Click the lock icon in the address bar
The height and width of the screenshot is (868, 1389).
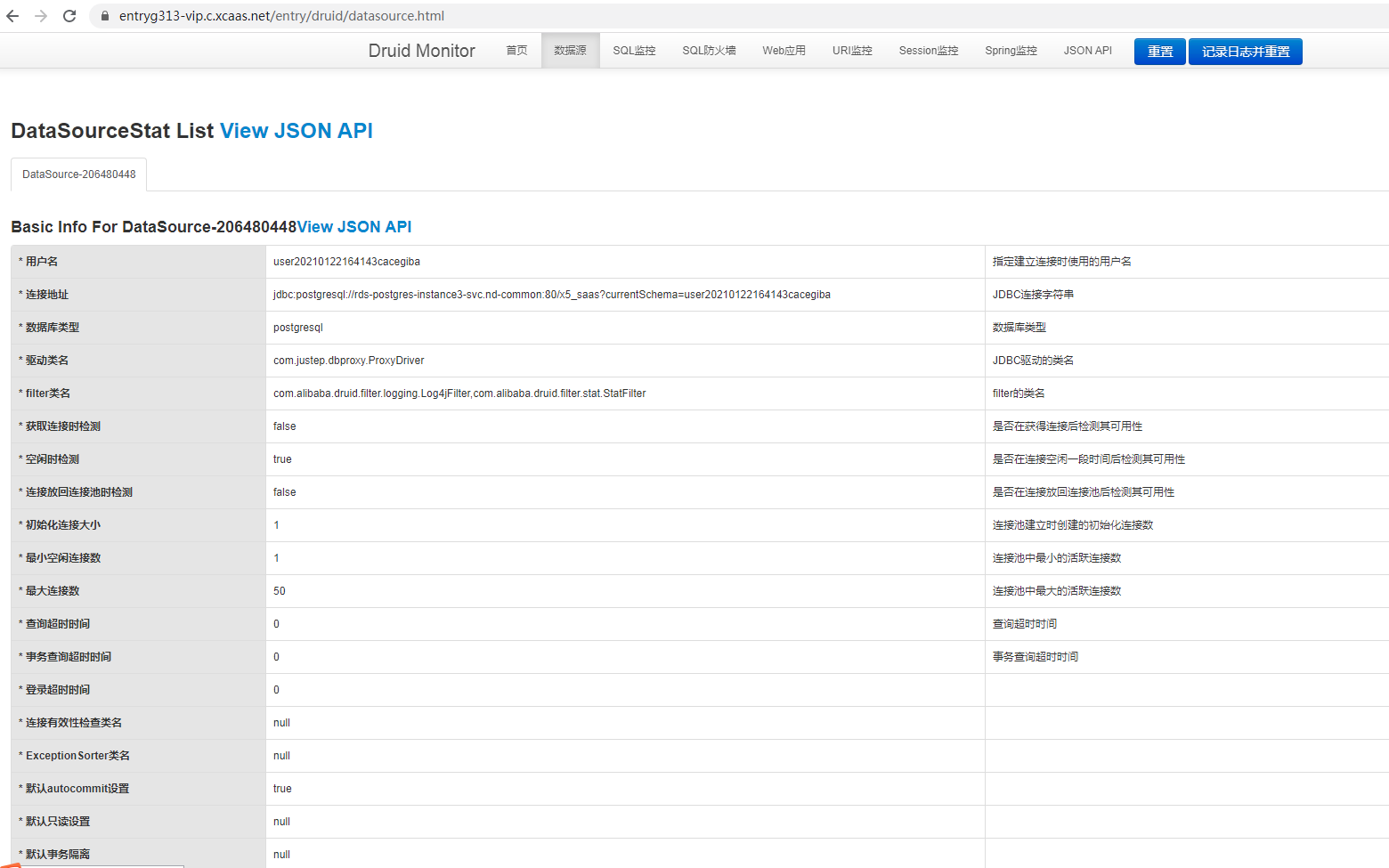coord(105,16)
